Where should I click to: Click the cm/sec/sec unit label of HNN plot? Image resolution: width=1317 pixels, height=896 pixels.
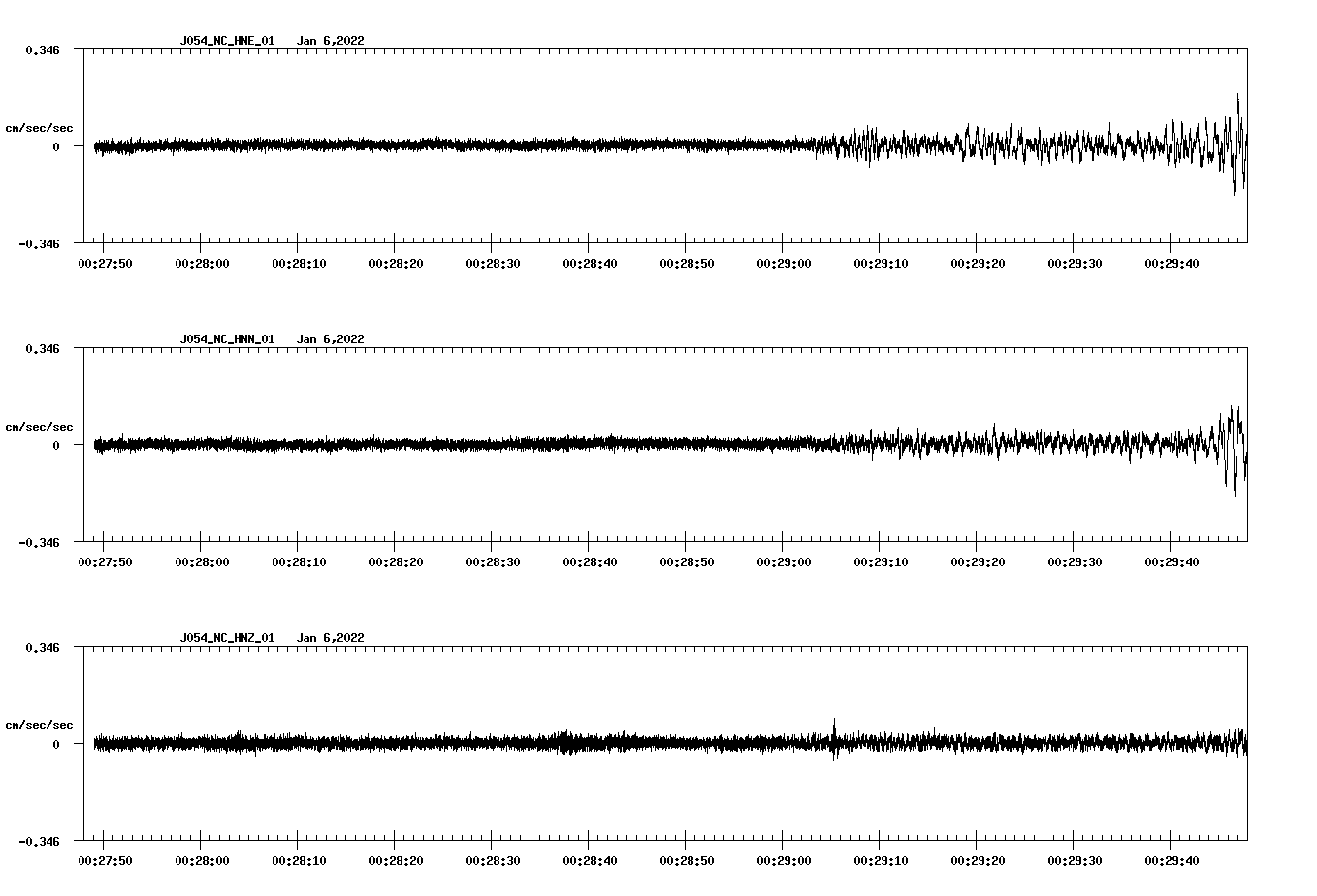39,427
